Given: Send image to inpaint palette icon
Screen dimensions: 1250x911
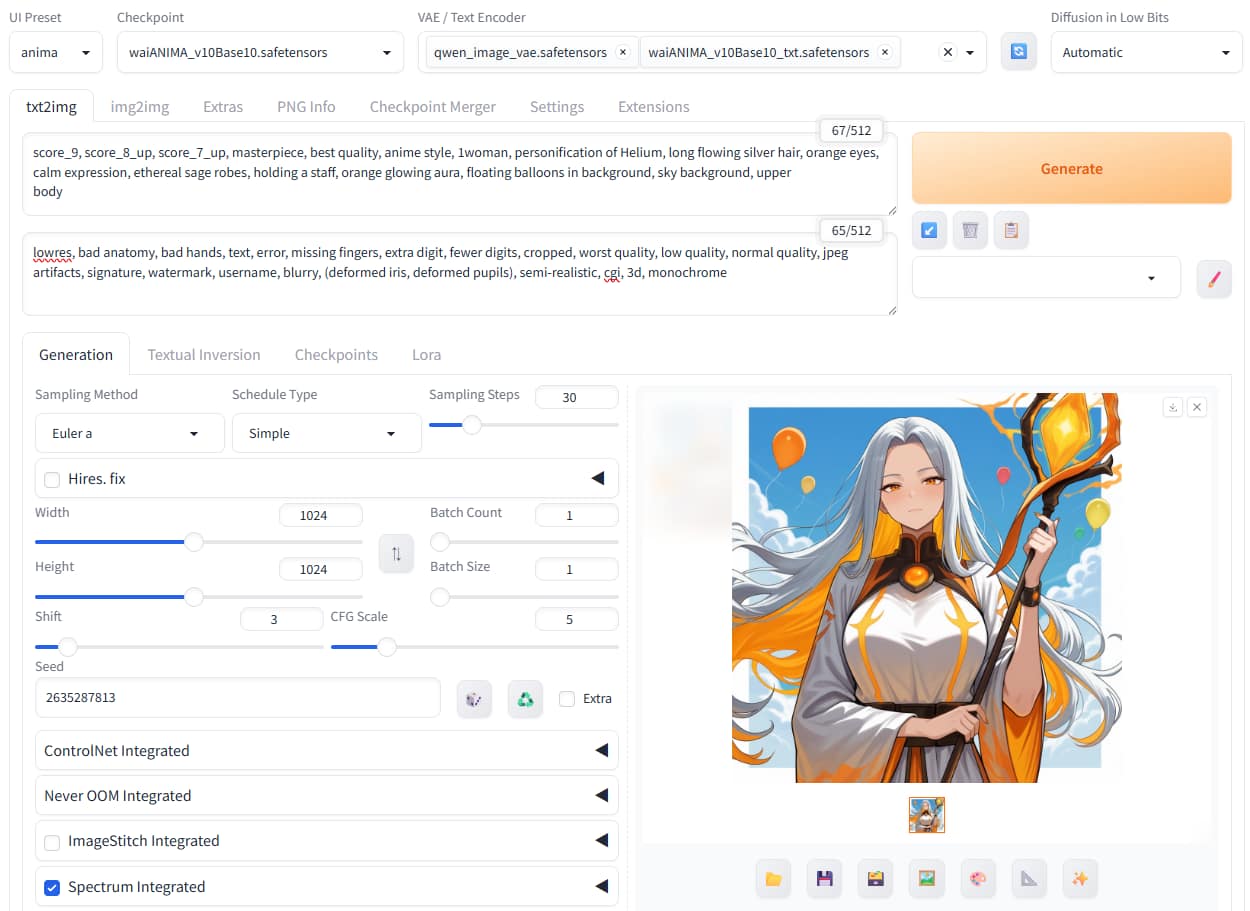Looking at the screenshot, I should coord(978,879).
